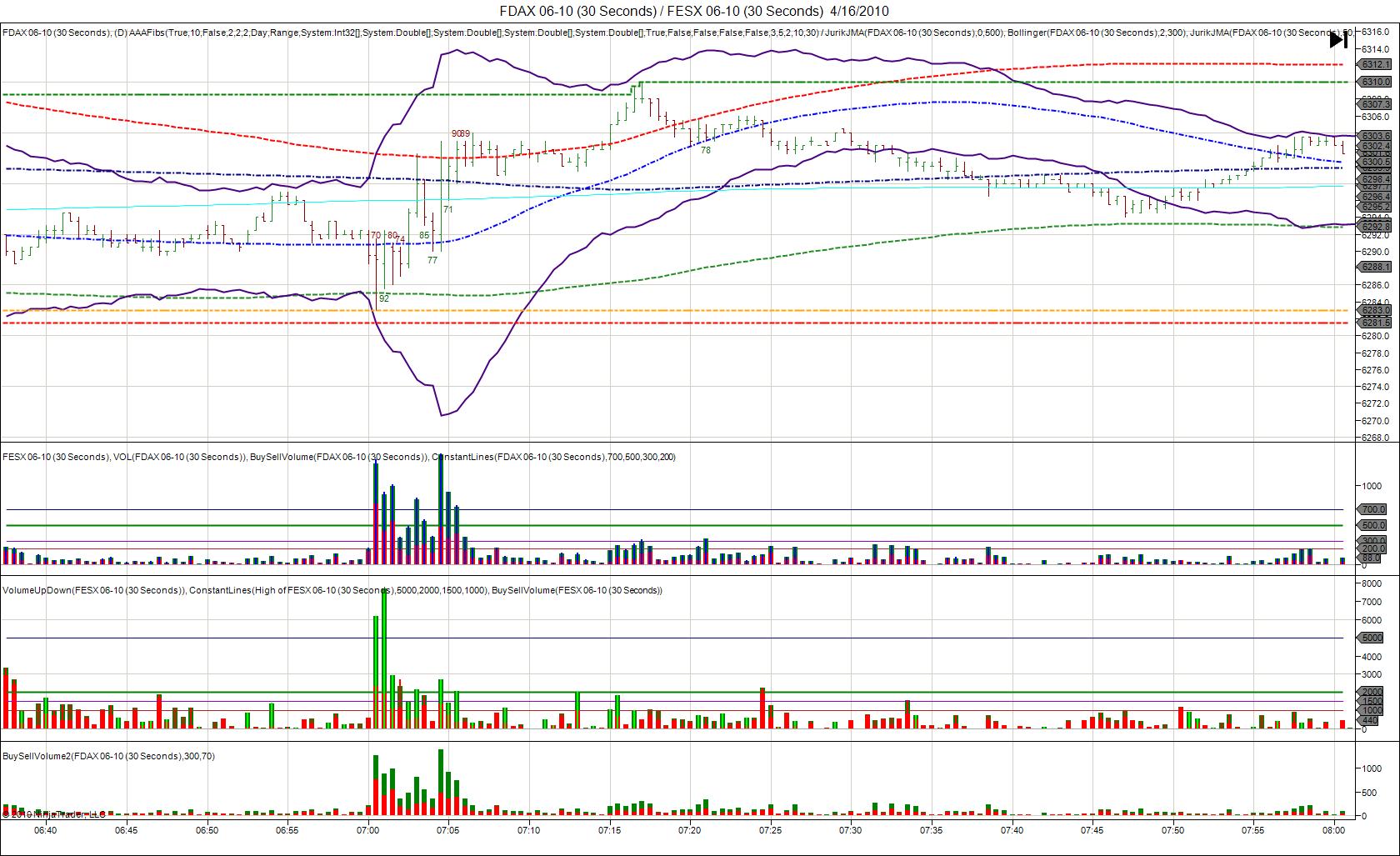
Task: Click the 8000 volume axis label
Action: [x=1372, y=583]
